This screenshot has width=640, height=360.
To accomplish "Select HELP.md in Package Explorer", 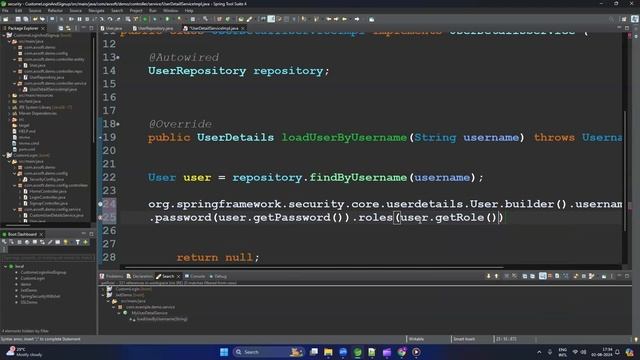I will tap(27, 131).
